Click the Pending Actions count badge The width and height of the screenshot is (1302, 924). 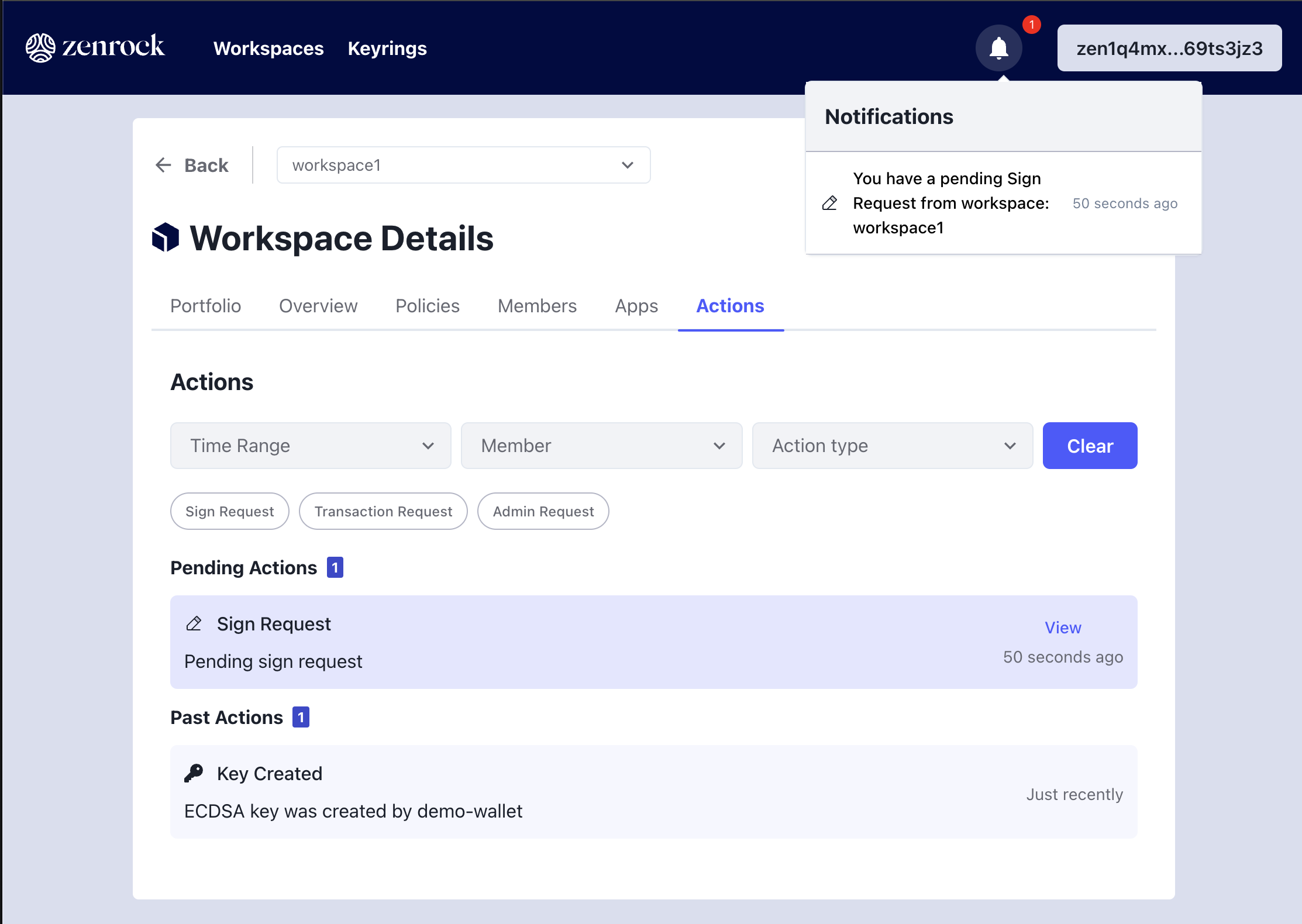[335, 567]
